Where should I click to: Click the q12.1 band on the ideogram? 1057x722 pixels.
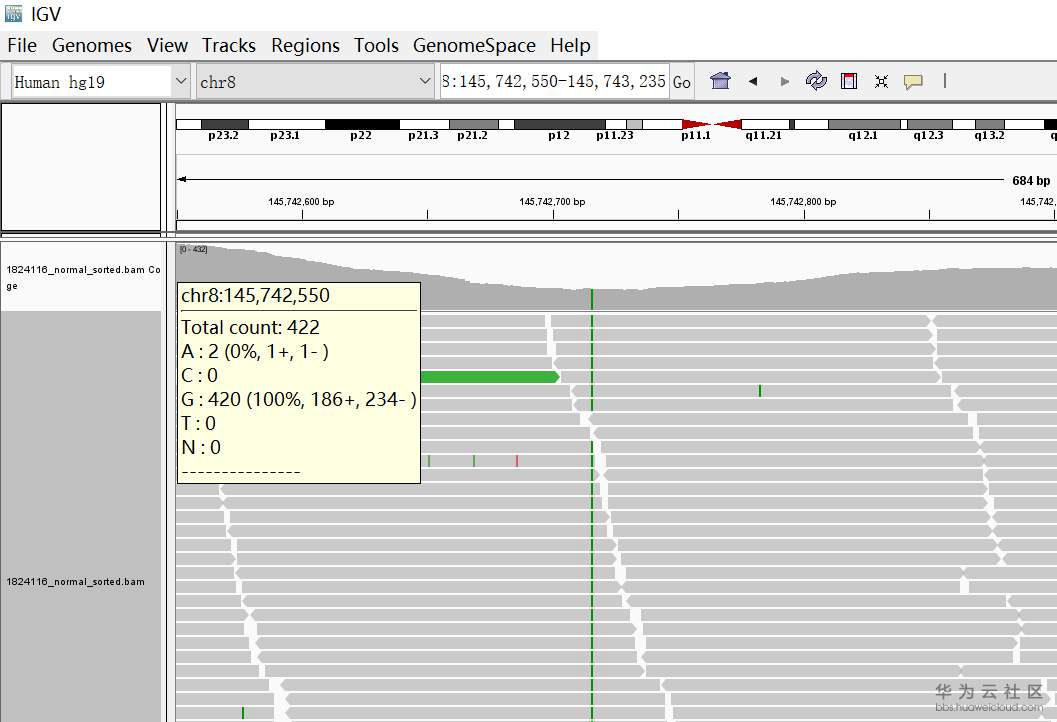864,125
